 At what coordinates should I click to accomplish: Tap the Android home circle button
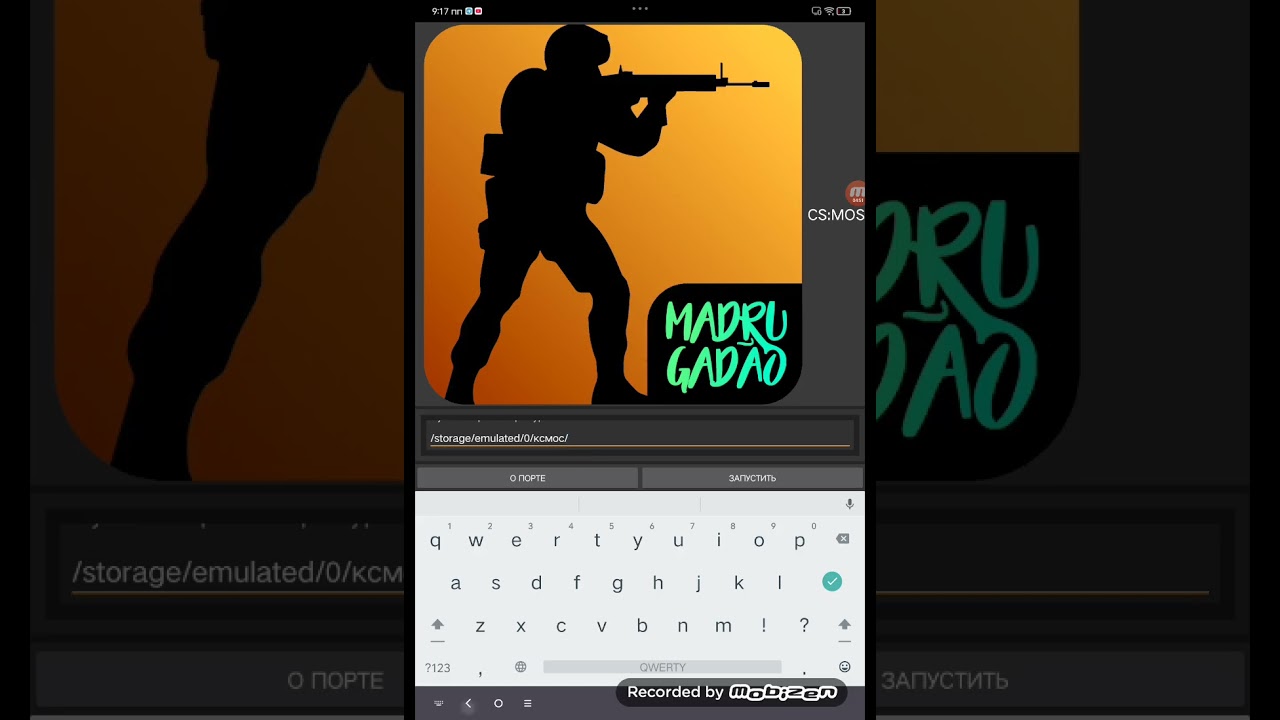498,703
